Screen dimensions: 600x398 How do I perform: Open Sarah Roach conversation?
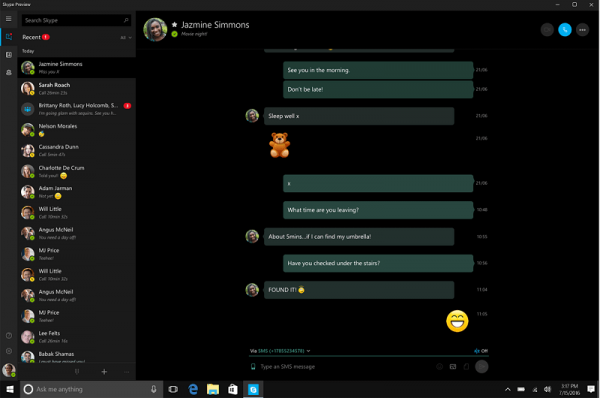(x=77, y=88)
